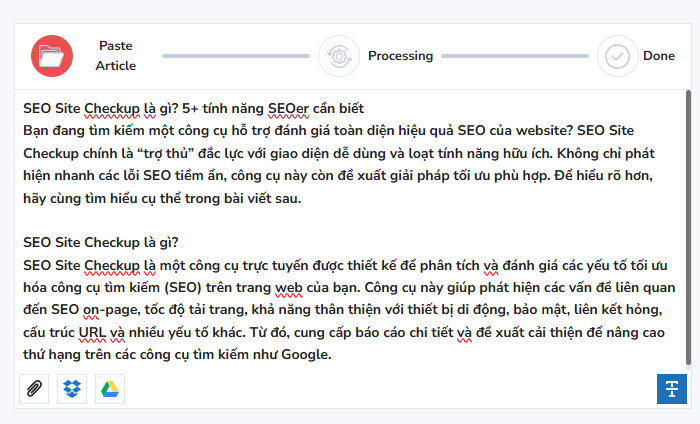Click text "thứ hạng trên các công cụ tìm kiếm"

point(136,354)
